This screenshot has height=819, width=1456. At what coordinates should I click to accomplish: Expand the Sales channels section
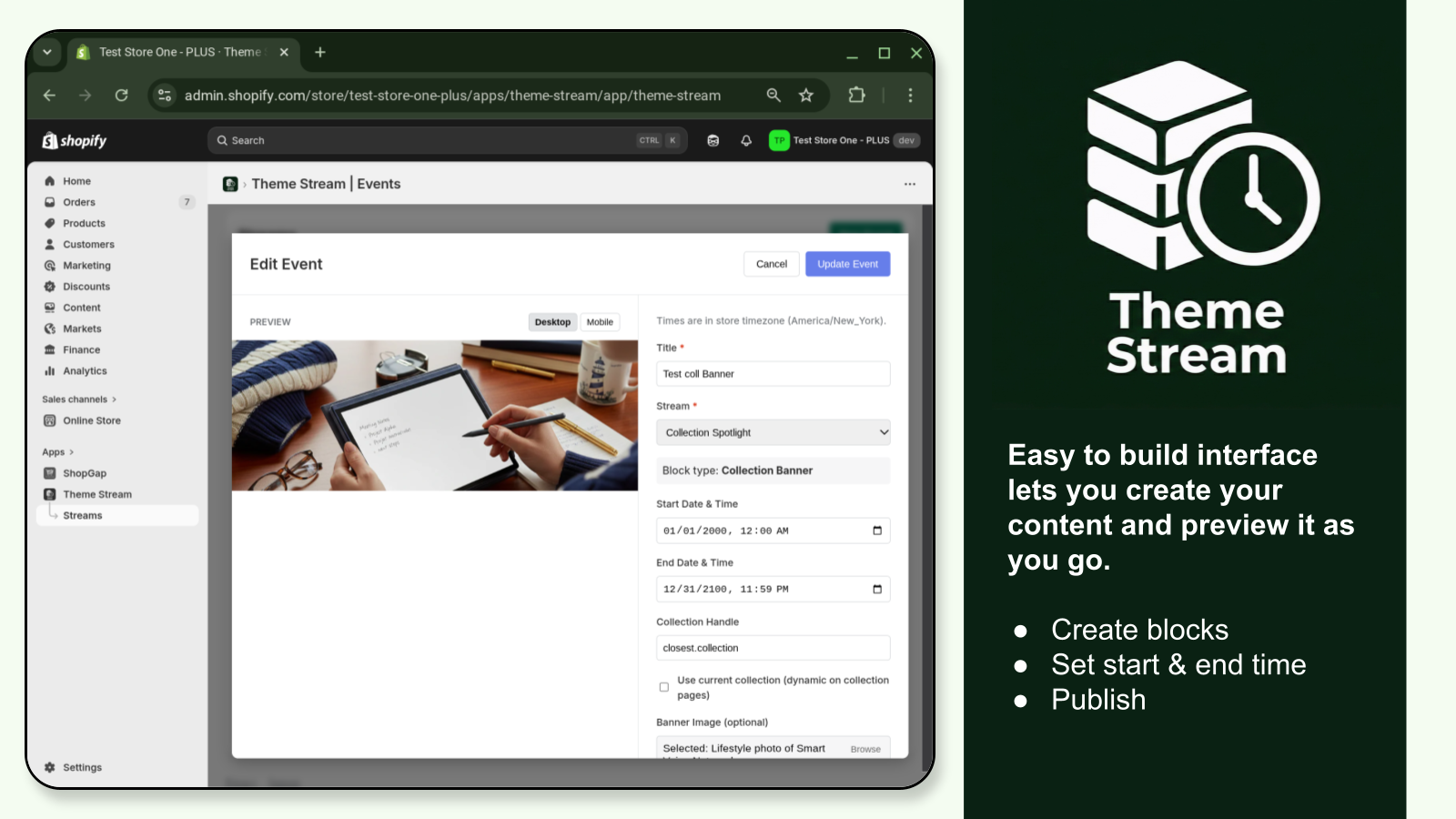pos(77,399)
